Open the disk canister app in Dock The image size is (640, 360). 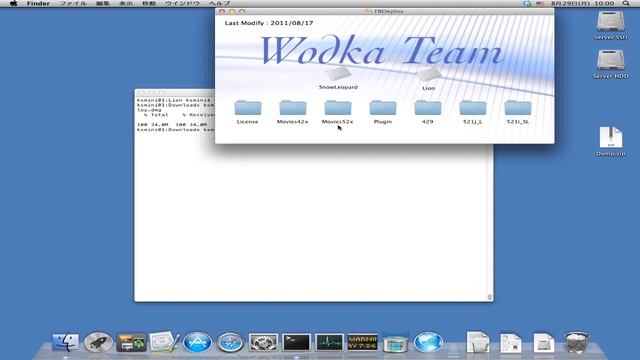point(396,343)
